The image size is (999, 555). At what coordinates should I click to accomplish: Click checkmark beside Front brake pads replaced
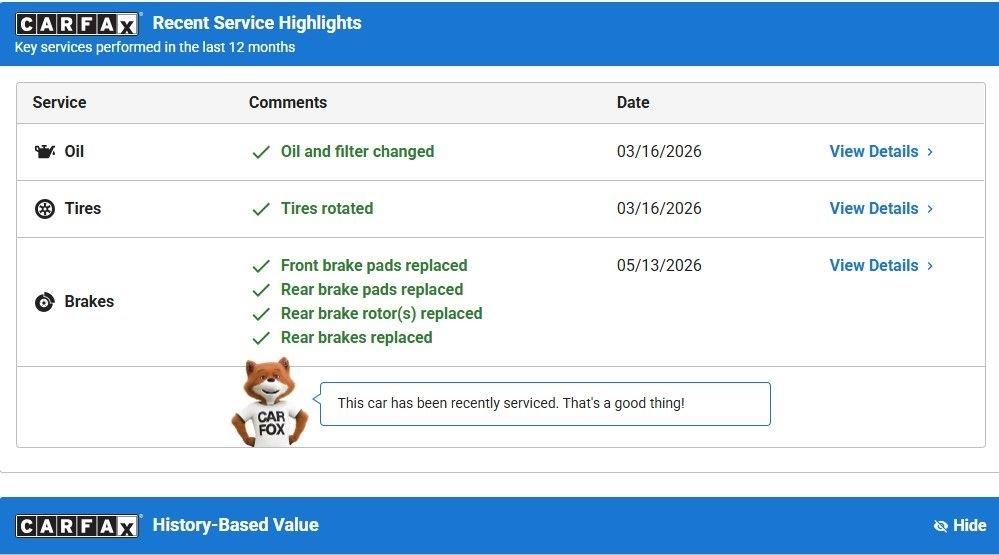click(261, 266)
